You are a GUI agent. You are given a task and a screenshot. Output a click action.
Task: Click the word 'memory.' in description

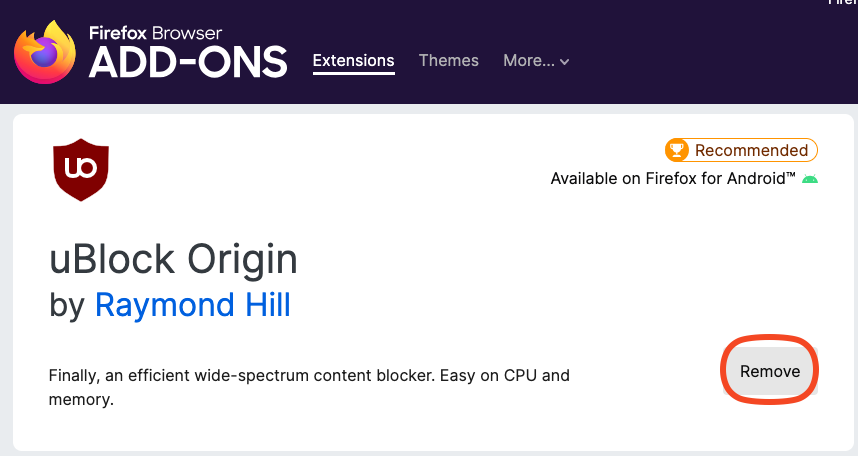81,399
